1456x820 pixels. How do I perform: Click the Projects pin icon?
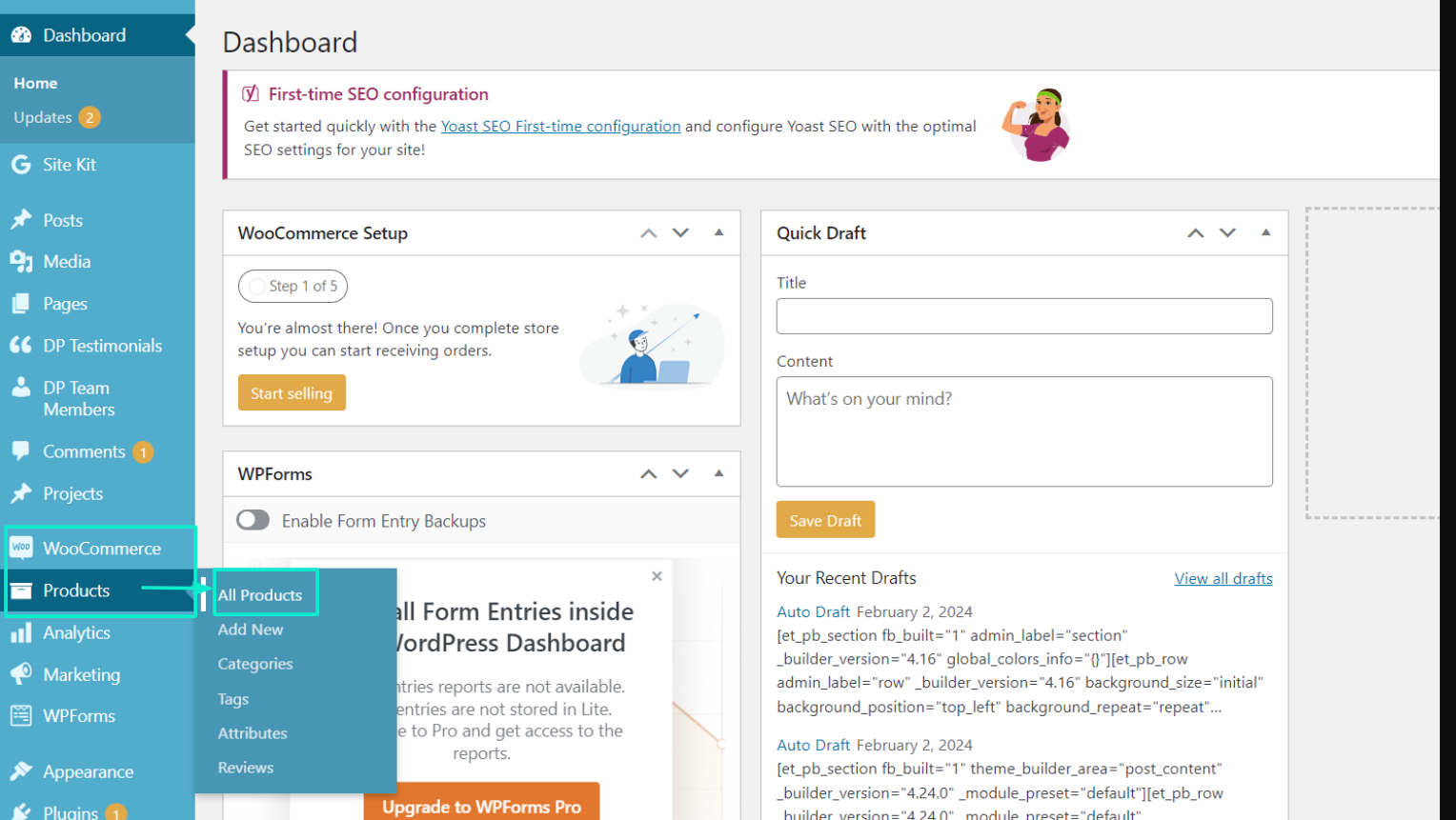click(x=21, y=493)
